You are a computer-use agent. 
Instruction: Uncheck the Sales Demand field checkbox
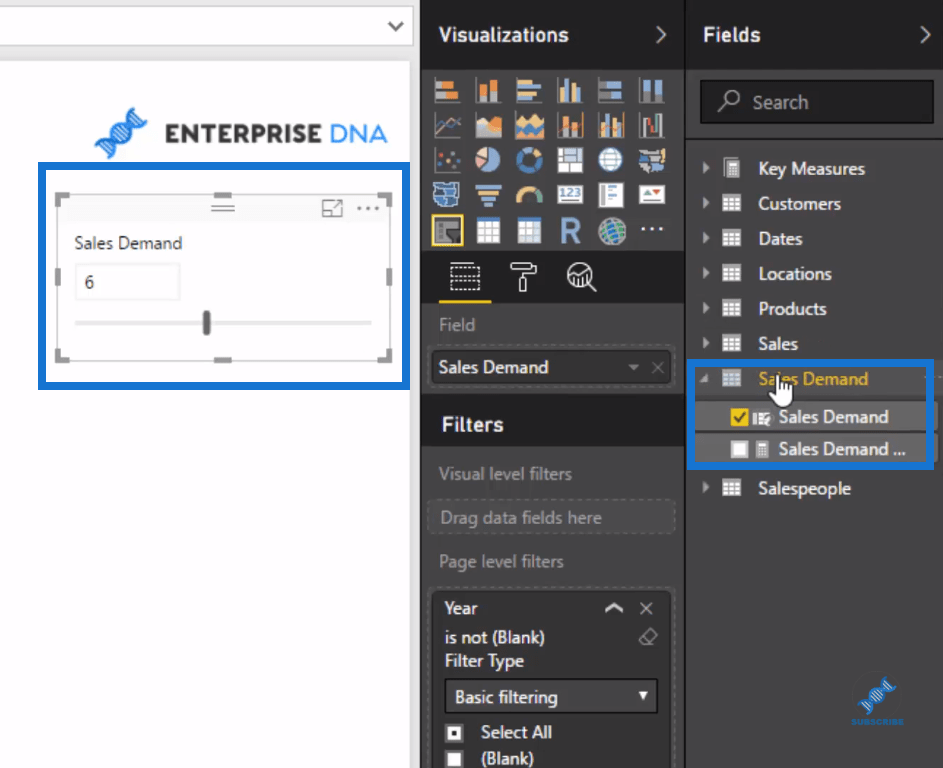739,417
